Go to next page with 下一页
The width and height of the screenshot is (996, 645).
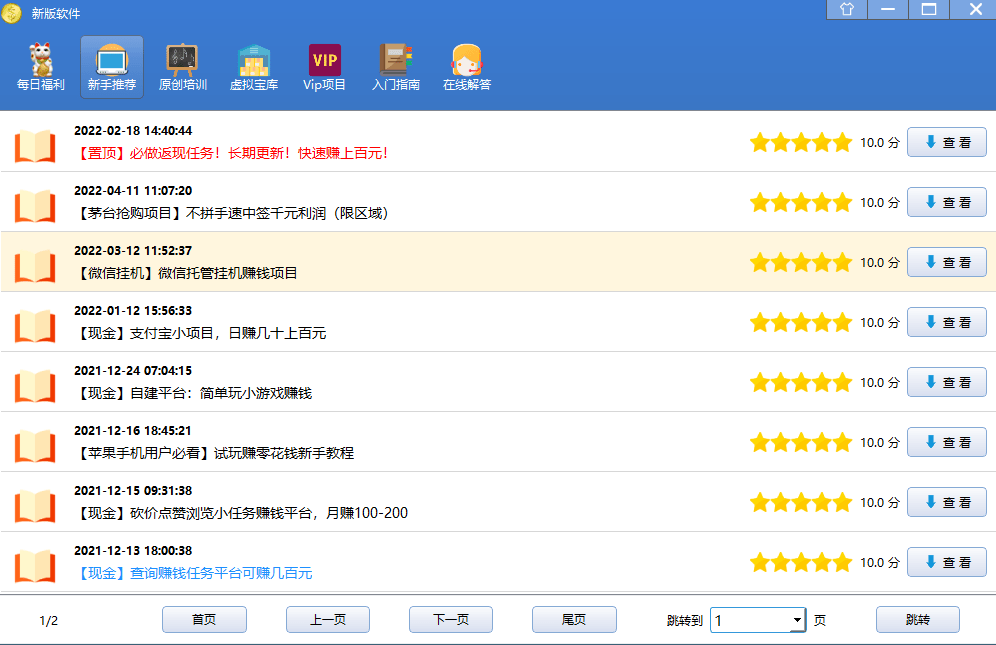(x=451, y=620)
